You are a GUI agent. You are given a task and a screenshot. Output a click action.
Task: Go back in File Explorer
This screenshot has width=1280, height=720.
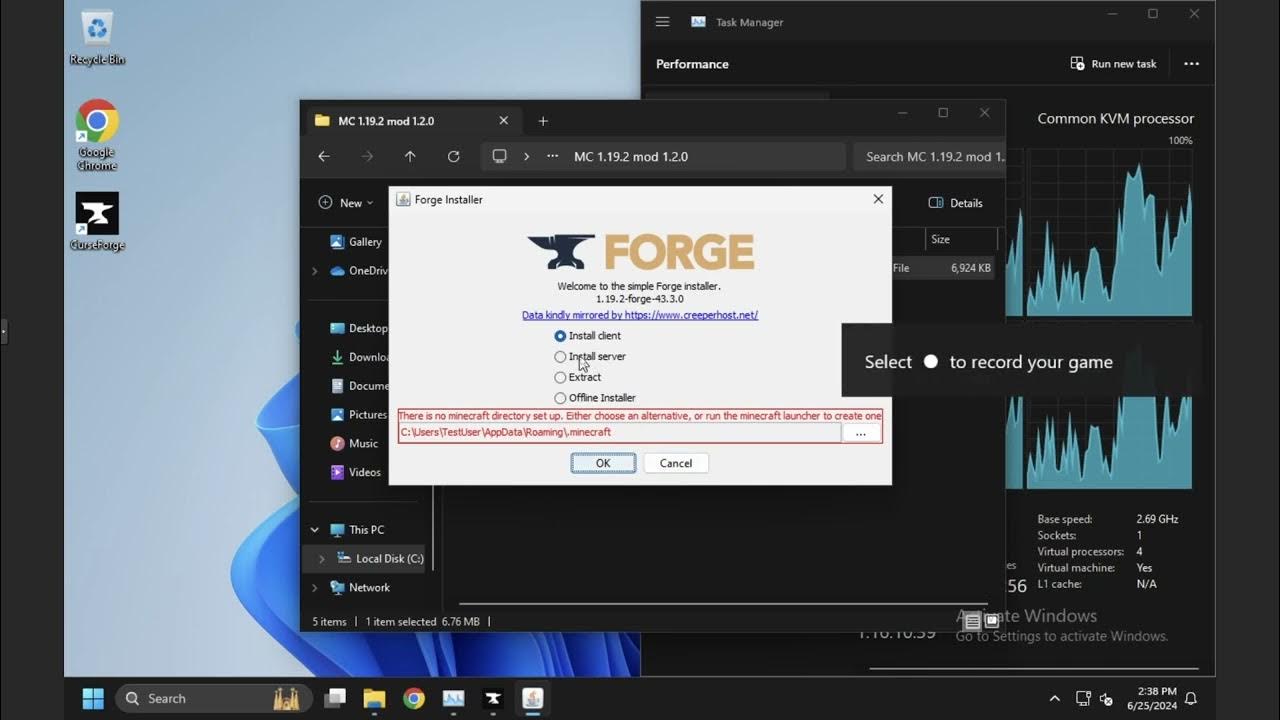(324, 156)
